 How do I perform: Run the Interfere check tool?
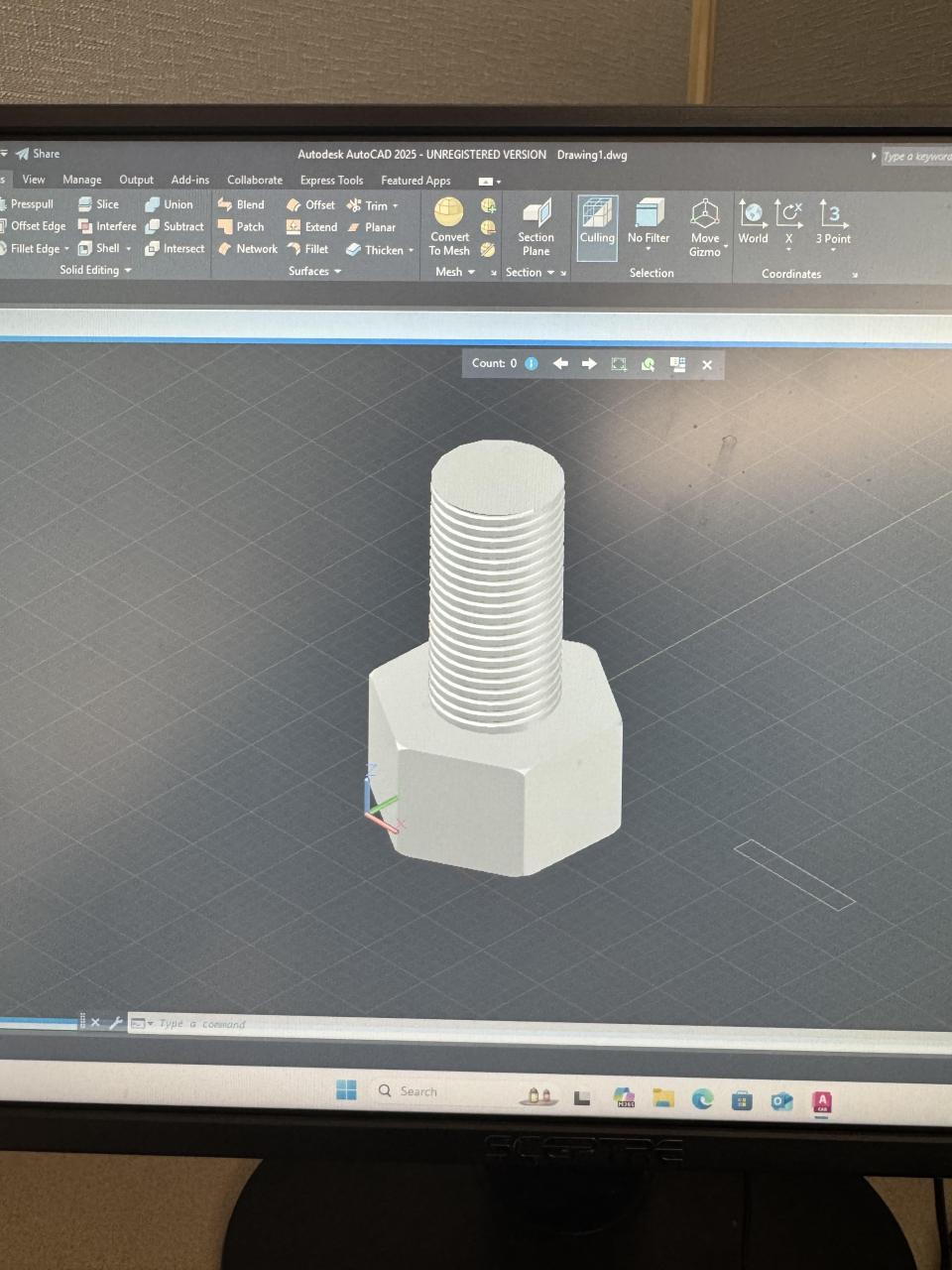click(107, 226)
